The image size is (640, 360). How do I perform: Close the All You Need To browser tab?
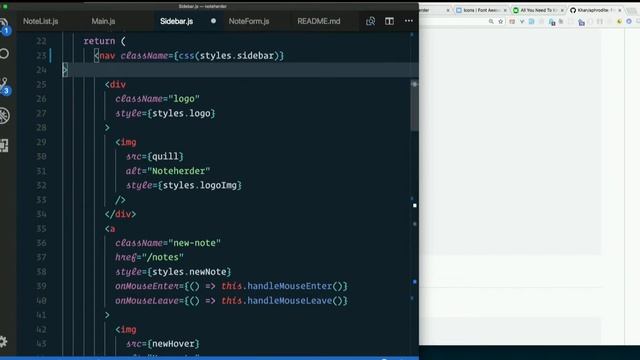tap(562, 10)
